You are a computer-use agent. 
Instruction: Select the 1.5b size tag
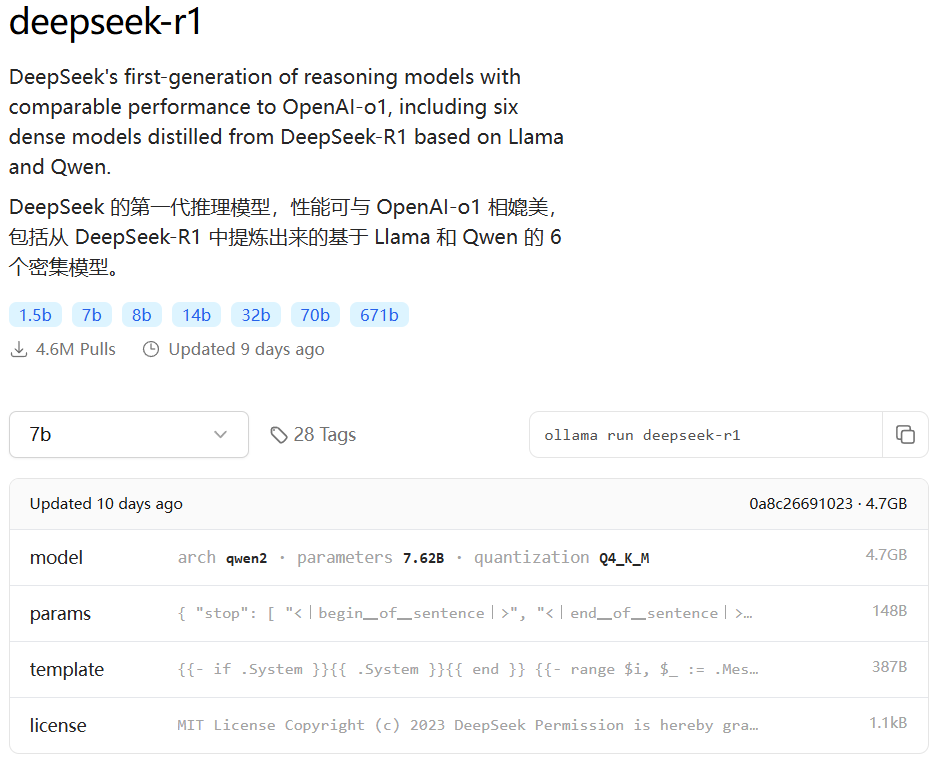[36, 315]
